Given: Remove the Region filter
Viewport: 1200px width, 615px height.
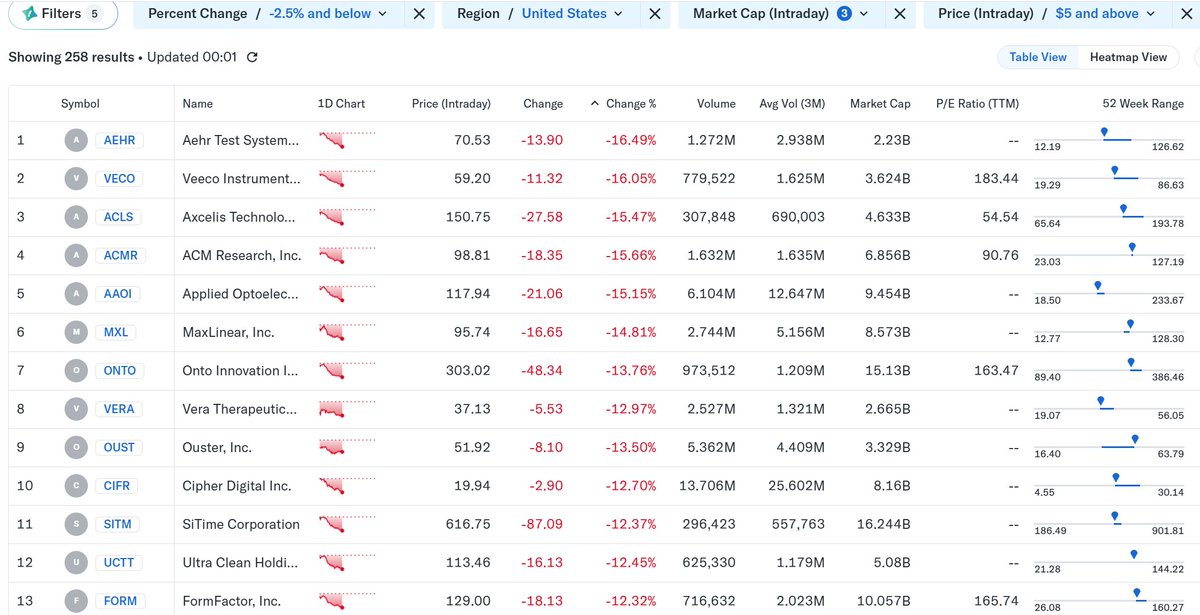Looking at the screenshot, I should point(655,14).
